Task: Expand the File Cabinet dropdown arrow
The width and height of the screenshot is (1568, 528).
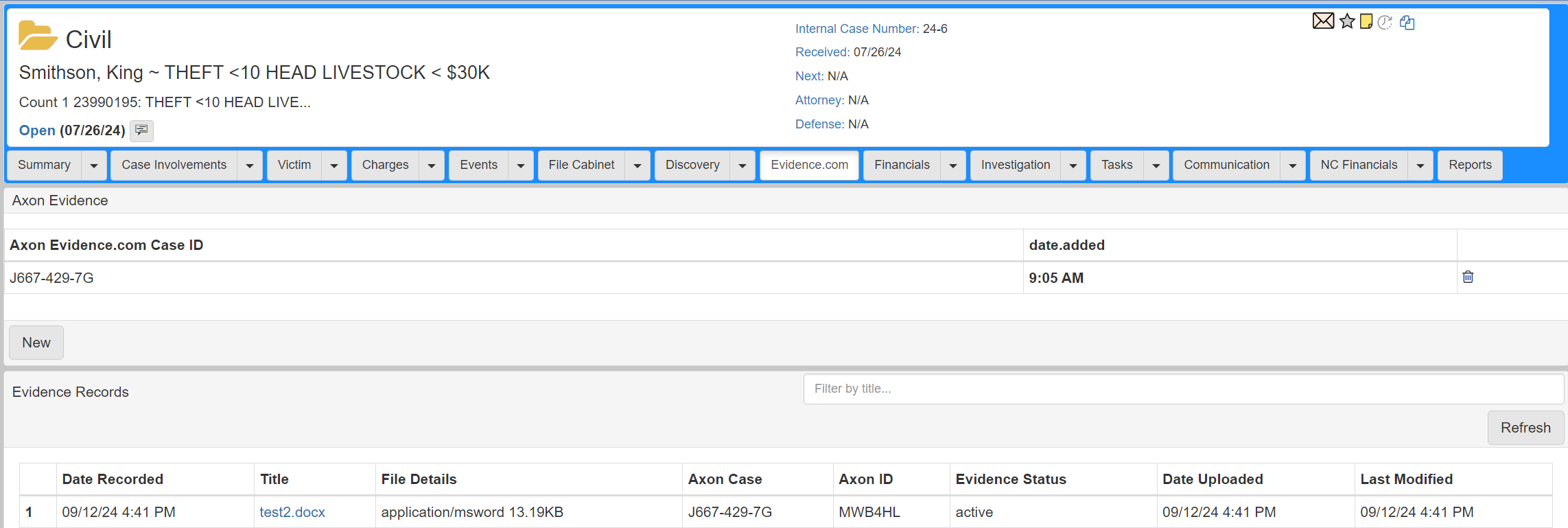Action: tap(637, 165)
